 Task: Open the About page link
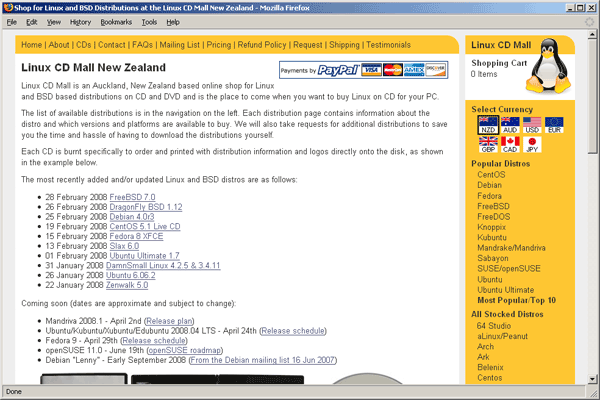(x=59, y=45)
